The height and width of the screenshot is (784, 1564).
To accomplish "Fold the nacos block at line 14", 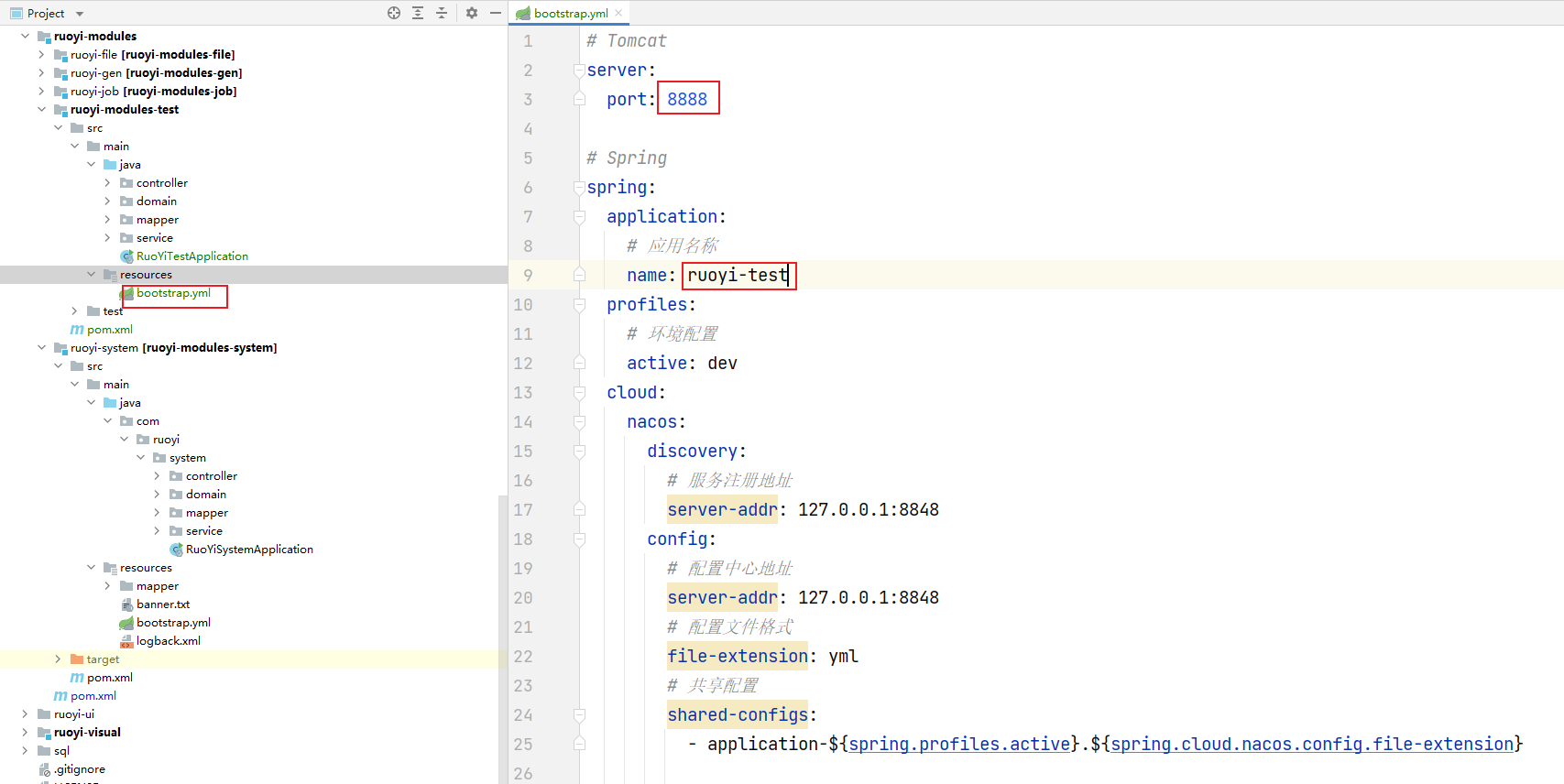I will coord(579,421).
